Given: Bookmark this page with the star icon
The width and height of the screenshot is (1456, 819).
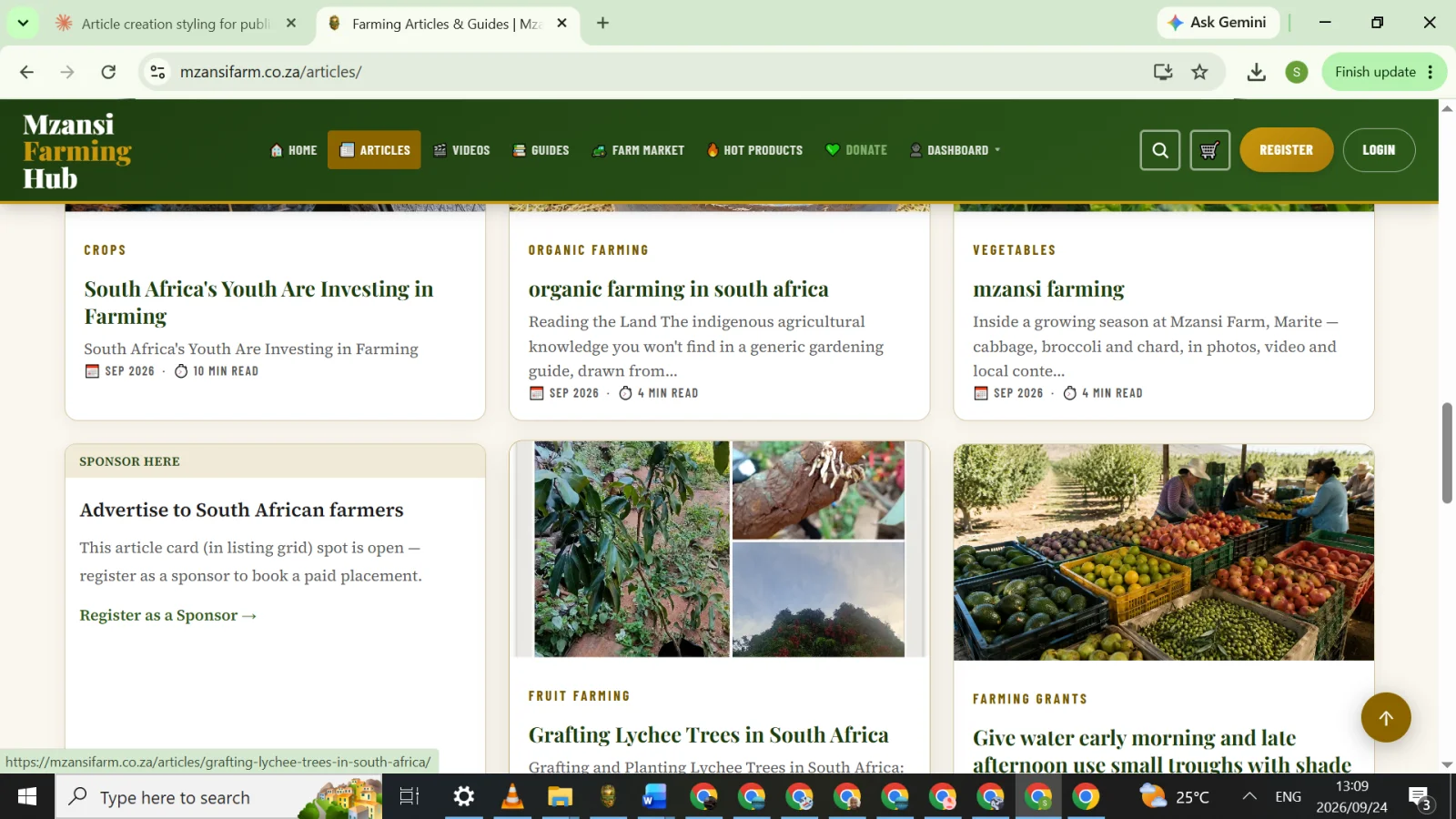Looking at the screenshot, I should [x=1199, y=72].
